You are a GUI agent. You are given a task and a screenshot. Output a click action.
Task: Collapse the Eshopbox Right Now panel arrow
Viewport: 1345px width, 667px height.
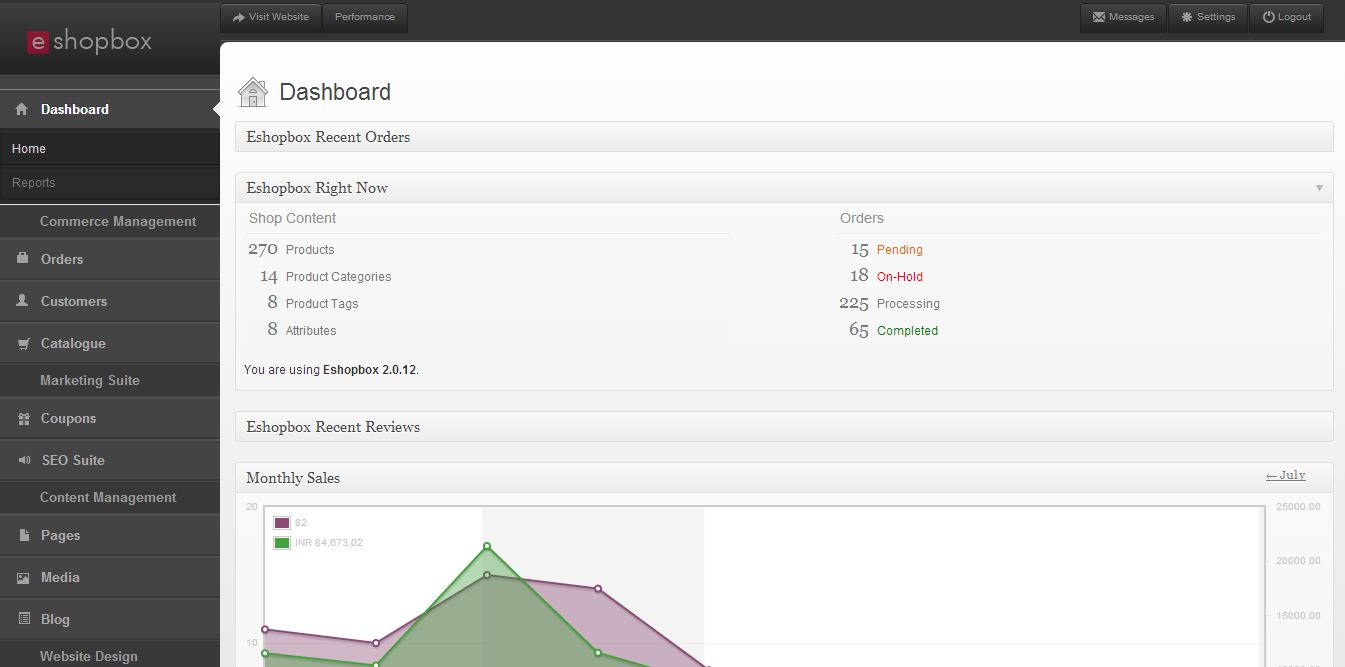tap(1319, 188)
